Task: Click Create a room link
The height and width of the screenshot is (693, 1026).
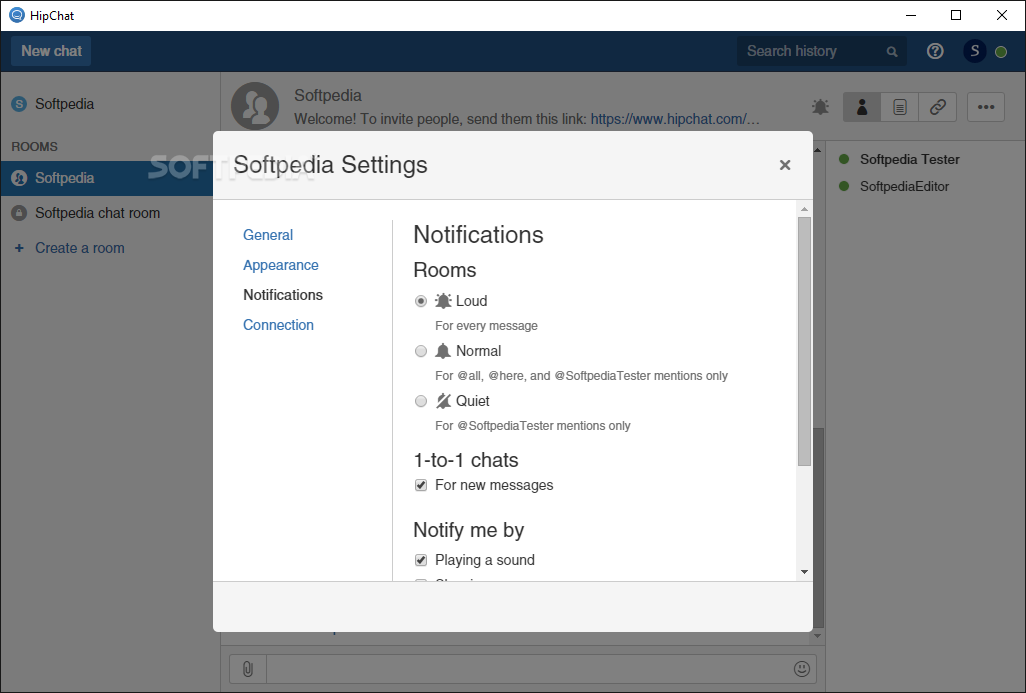Action: [79, 248]
